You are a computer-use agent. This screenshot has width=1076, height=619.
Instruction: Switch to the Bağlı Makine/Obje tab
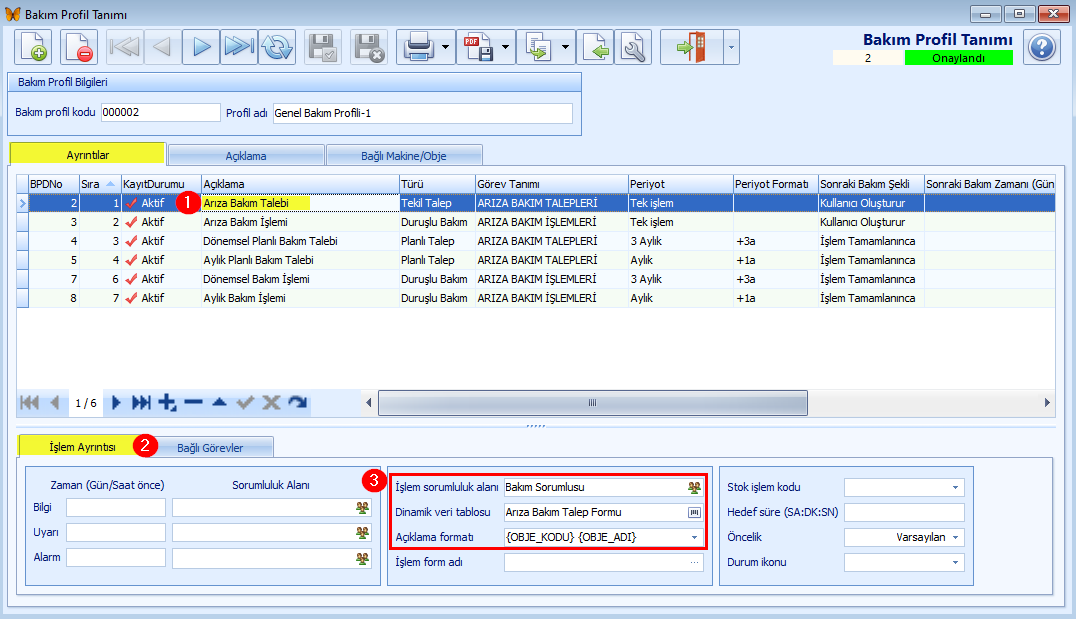coord(404,156)
